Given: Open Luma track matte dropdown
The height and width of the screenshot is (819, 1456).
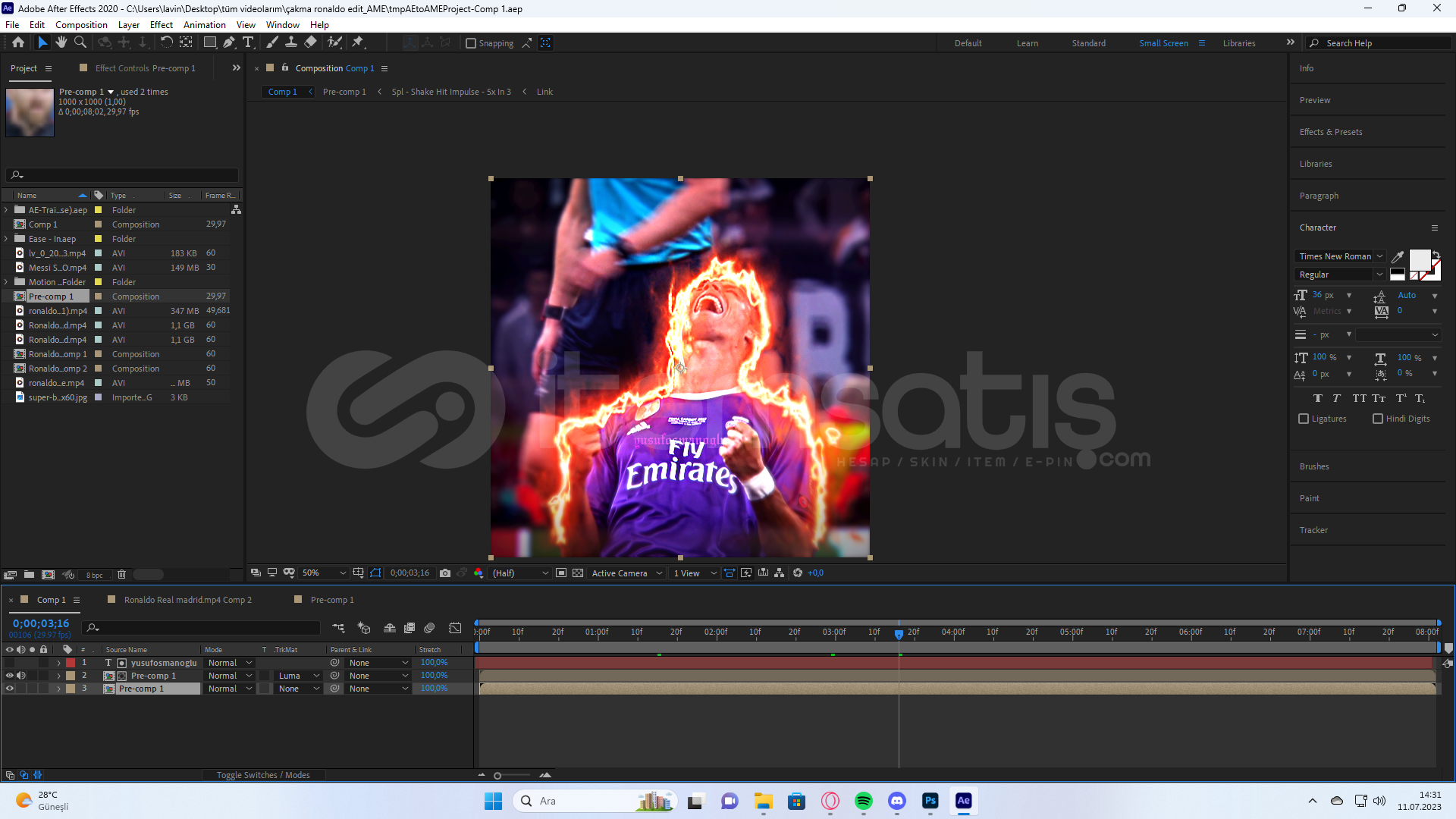Looking at the screenshot, I should (x=299, y=676).
